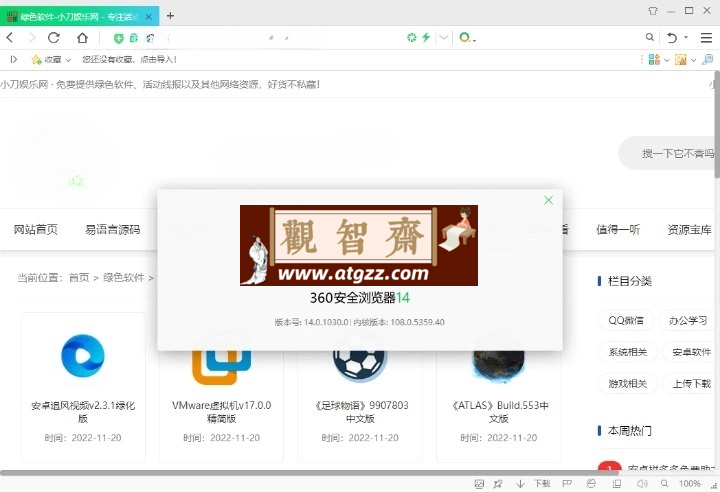Click the 绿色软件 breadcrumb link
The height and width of the screenshot is (492, 720).
tap(124, 277)
